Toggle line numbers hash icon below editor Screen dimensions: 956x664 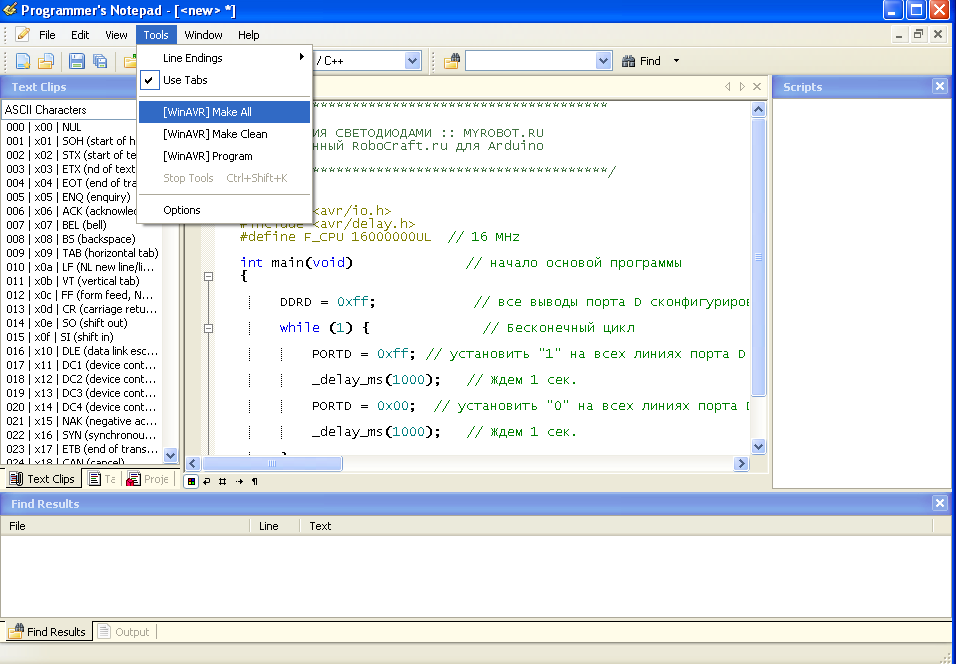coord(222,481)
